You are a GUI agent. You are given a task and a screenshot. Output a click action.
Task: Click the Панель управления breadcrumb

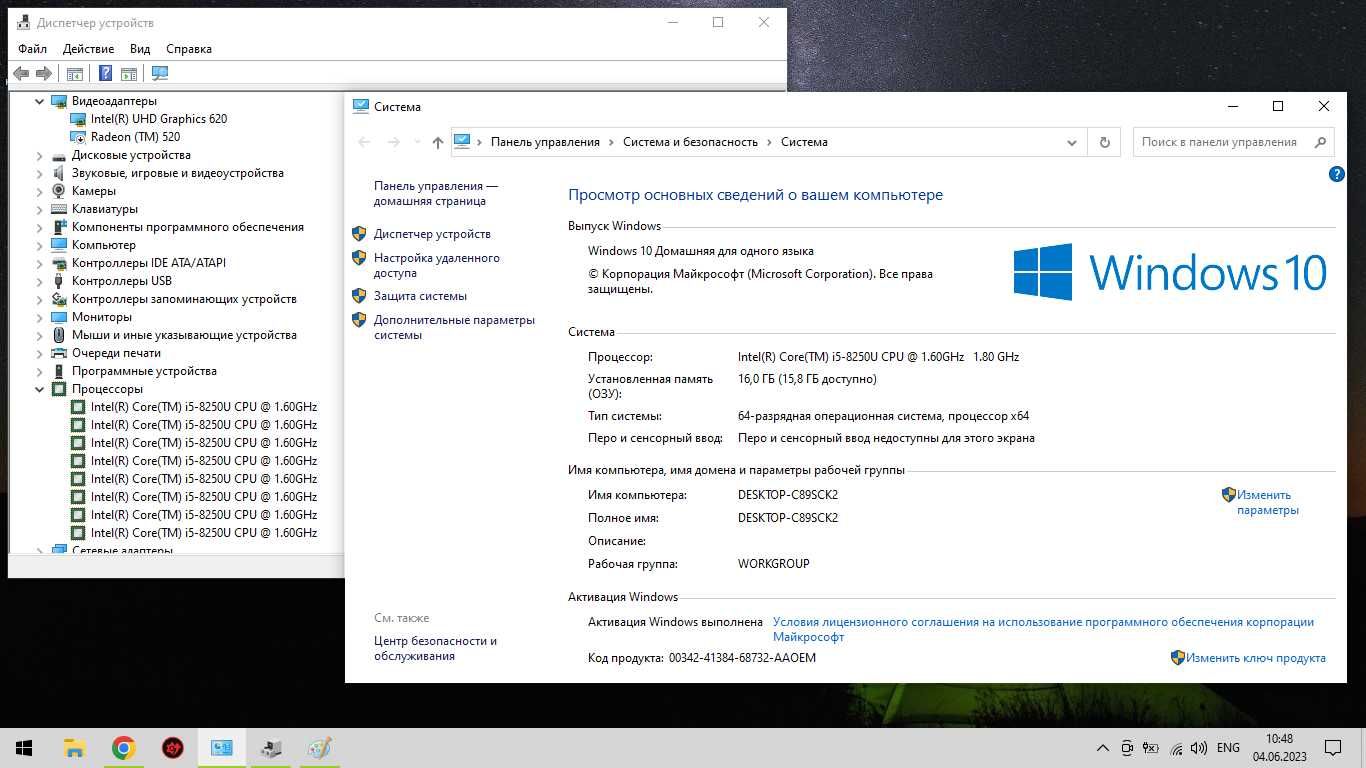pos(545,142)
